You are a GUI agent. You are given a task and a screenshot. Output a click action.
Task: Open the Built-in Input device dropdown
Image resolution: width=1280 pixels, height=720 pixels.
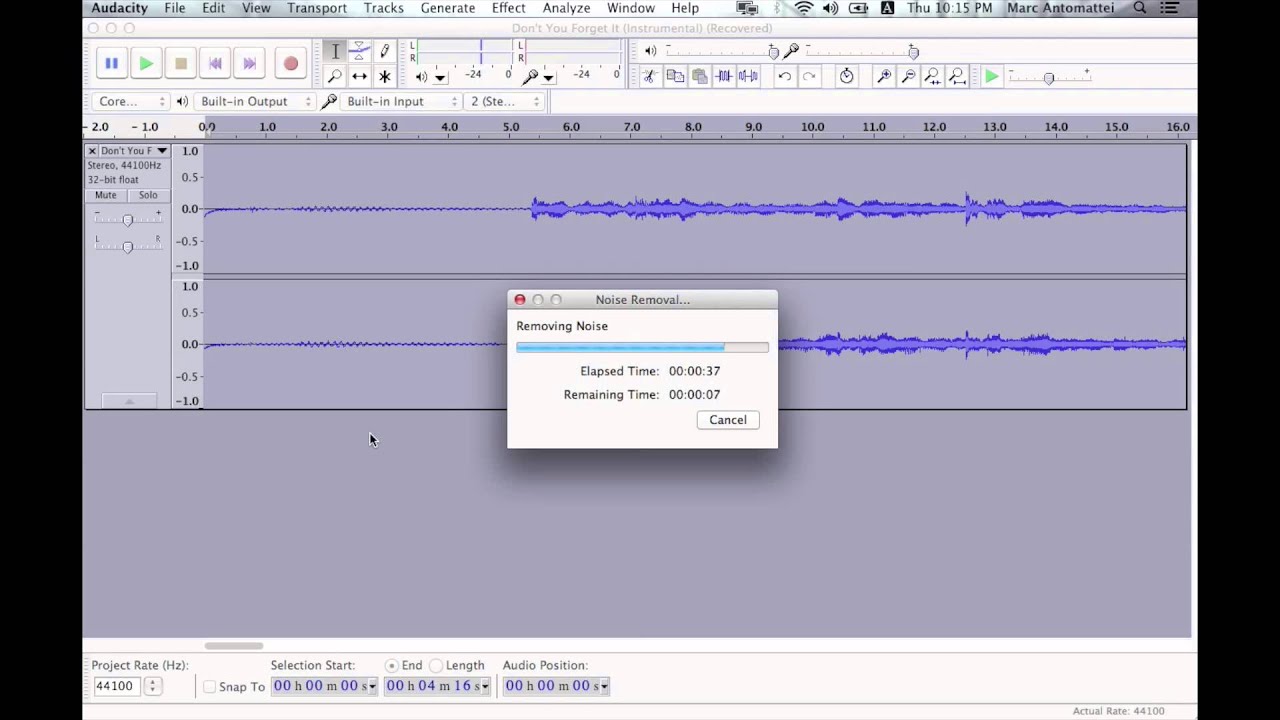[401, 101]
